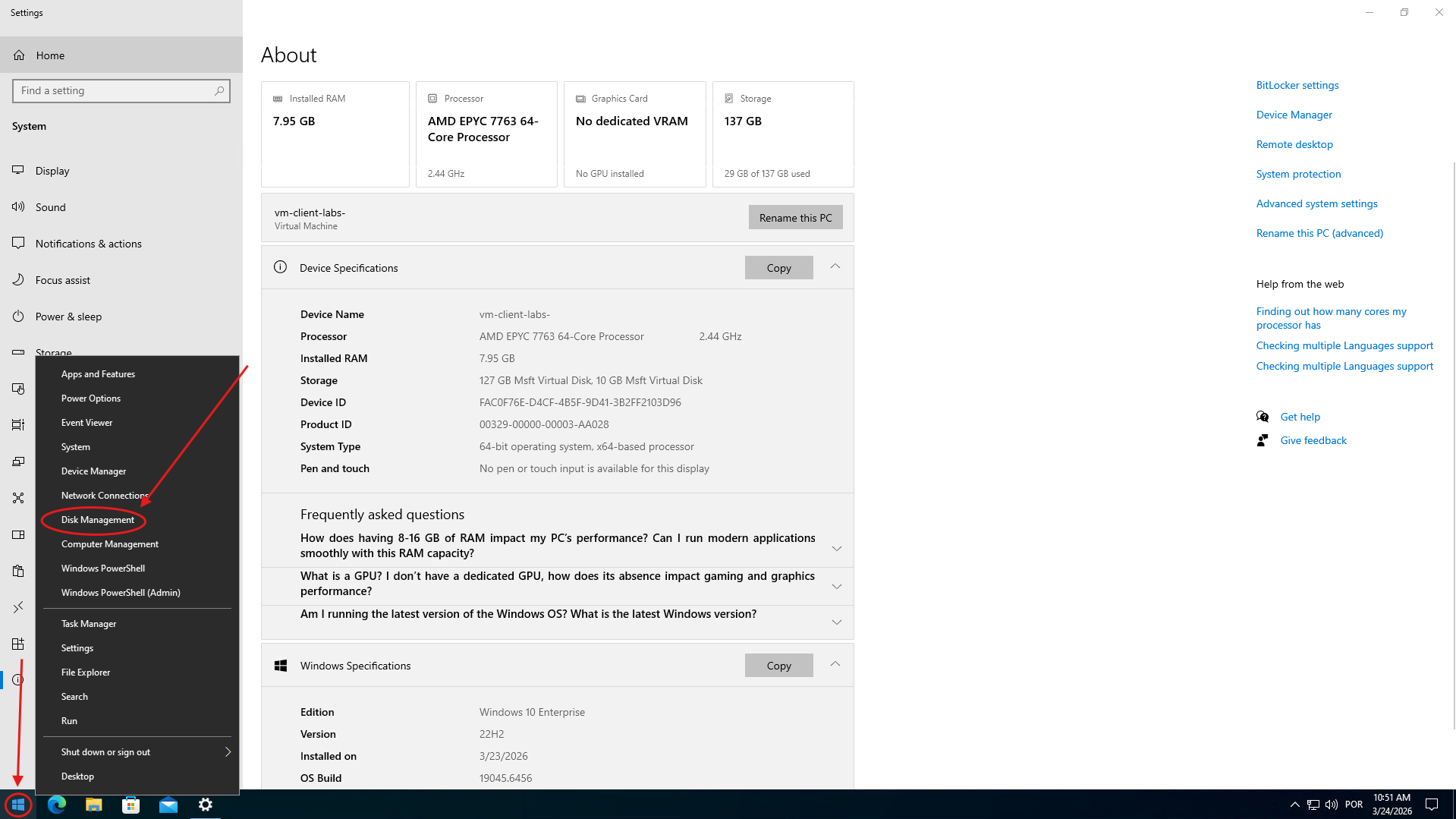Click the Rename this PC button

[795, 218]
